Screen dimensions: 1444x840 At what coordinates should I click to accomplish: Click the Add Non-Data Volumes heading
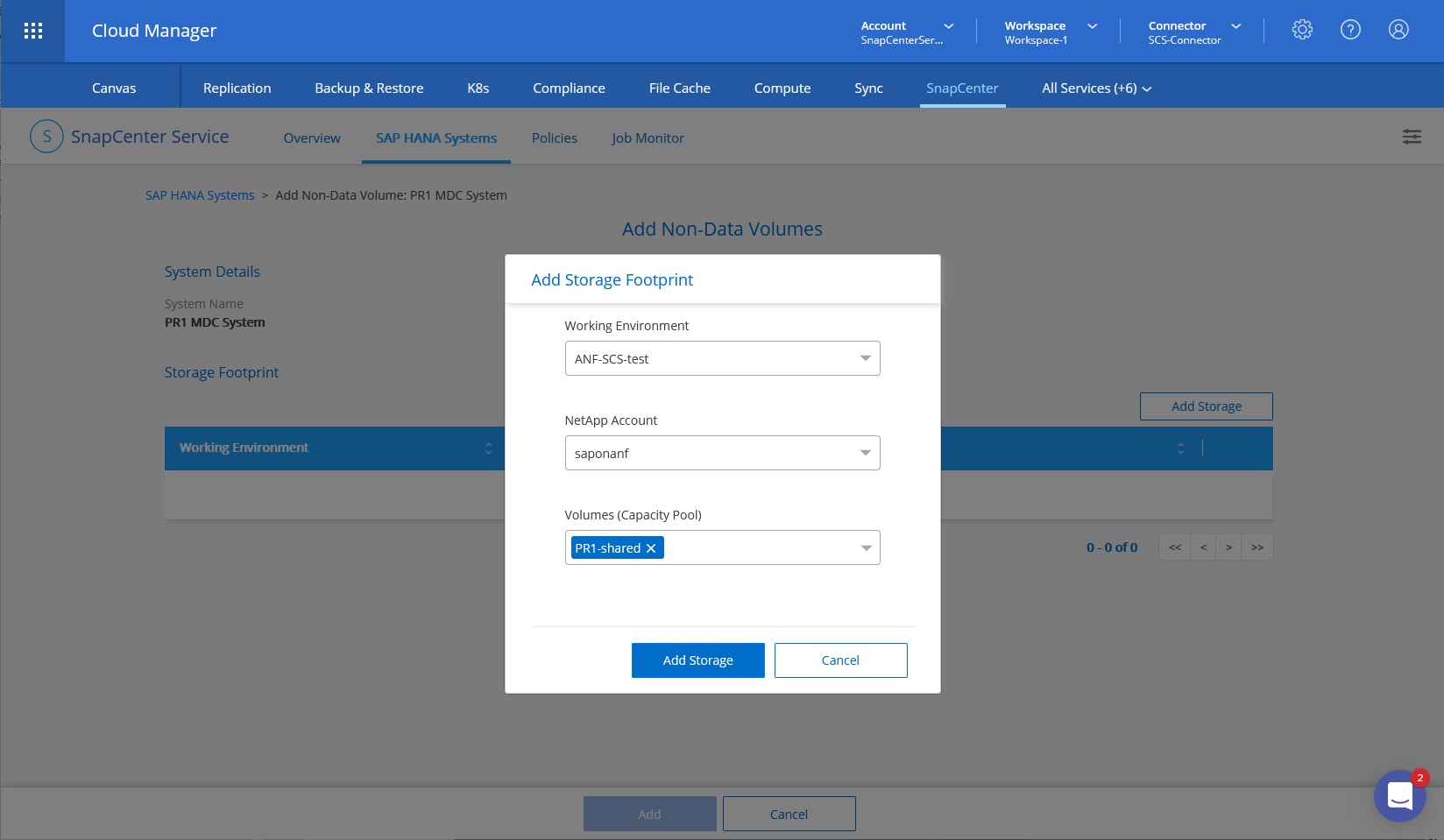pos(722,229)
